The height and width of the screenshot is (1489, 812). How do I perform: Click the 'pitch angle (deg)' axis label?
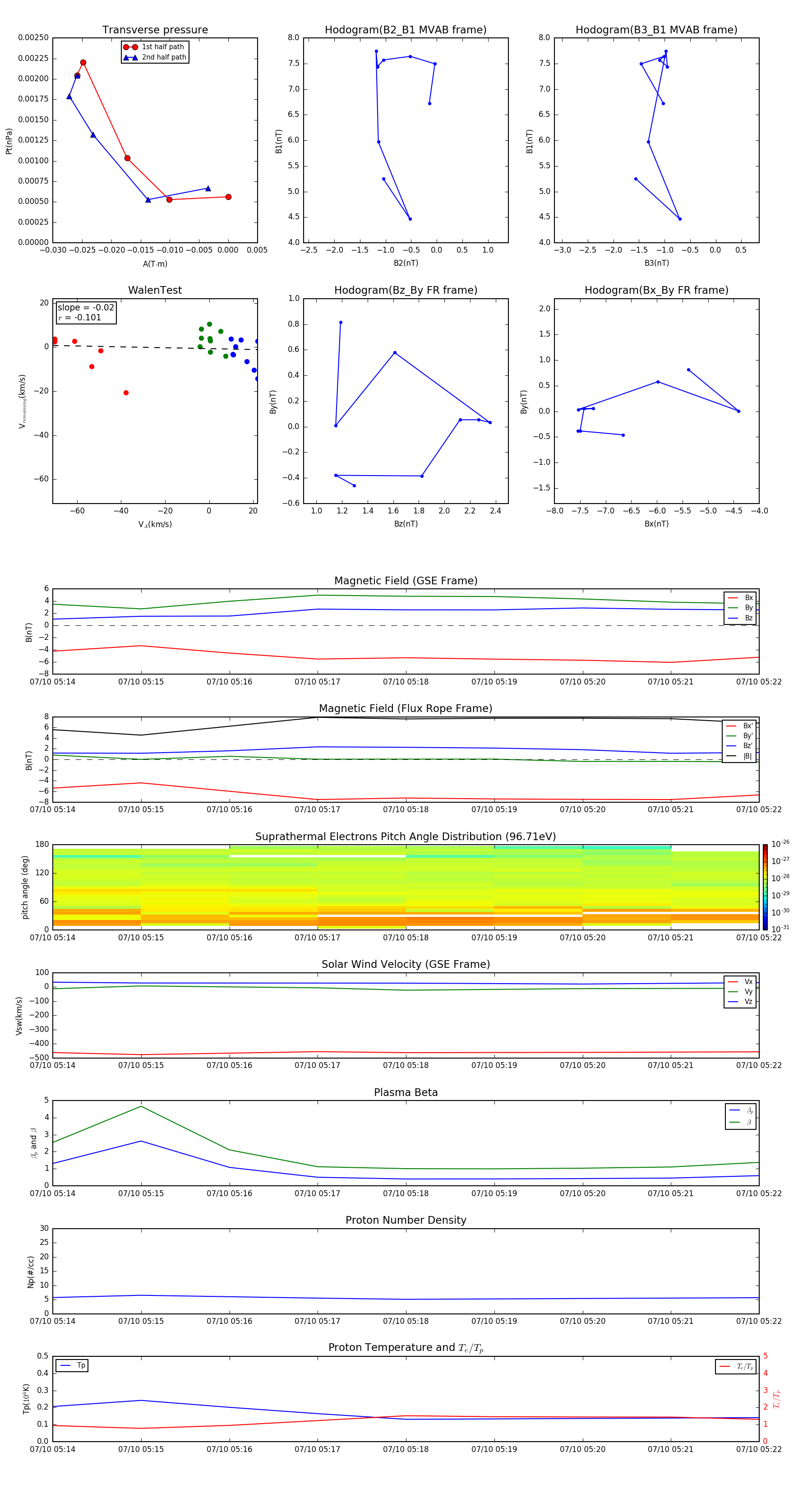[x=25, y=887]
